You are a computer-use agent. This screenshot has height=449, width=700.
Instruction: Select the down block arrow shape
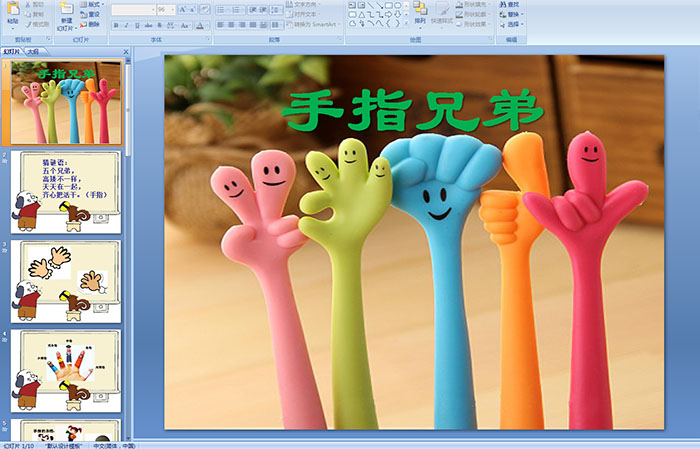397,15
